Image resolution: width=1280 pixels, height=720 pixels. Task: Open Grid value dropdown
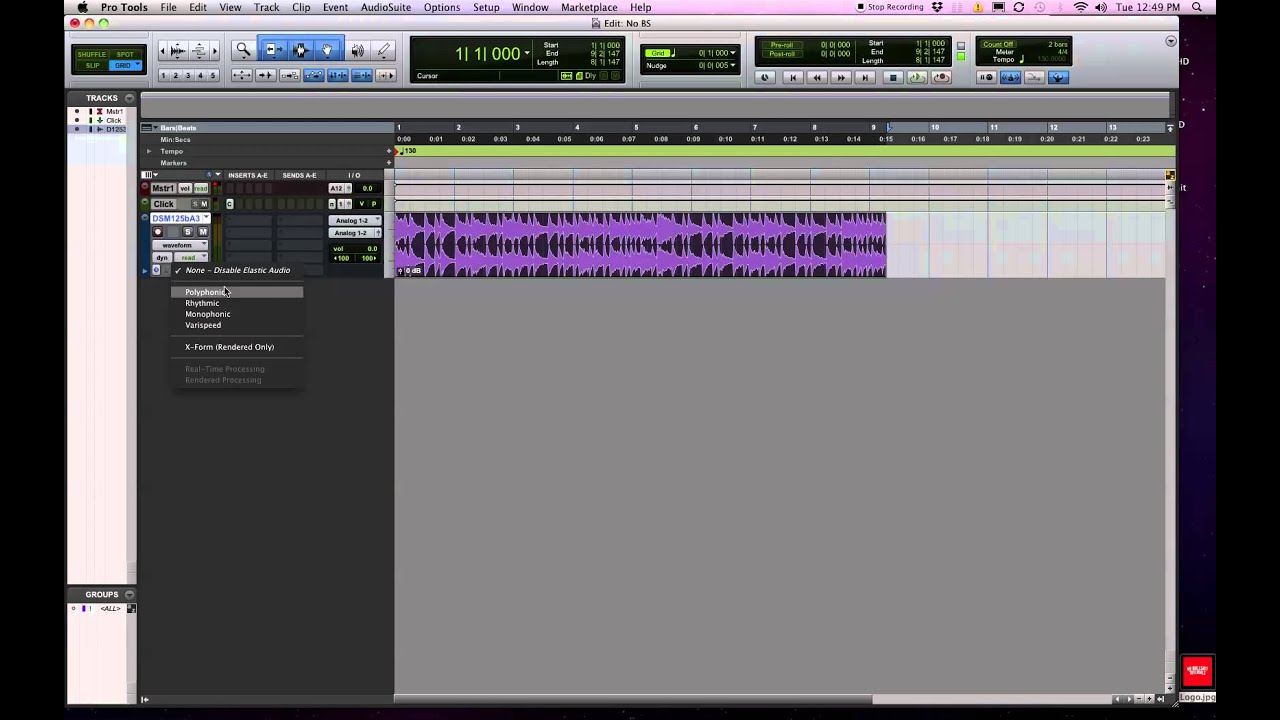733,53
